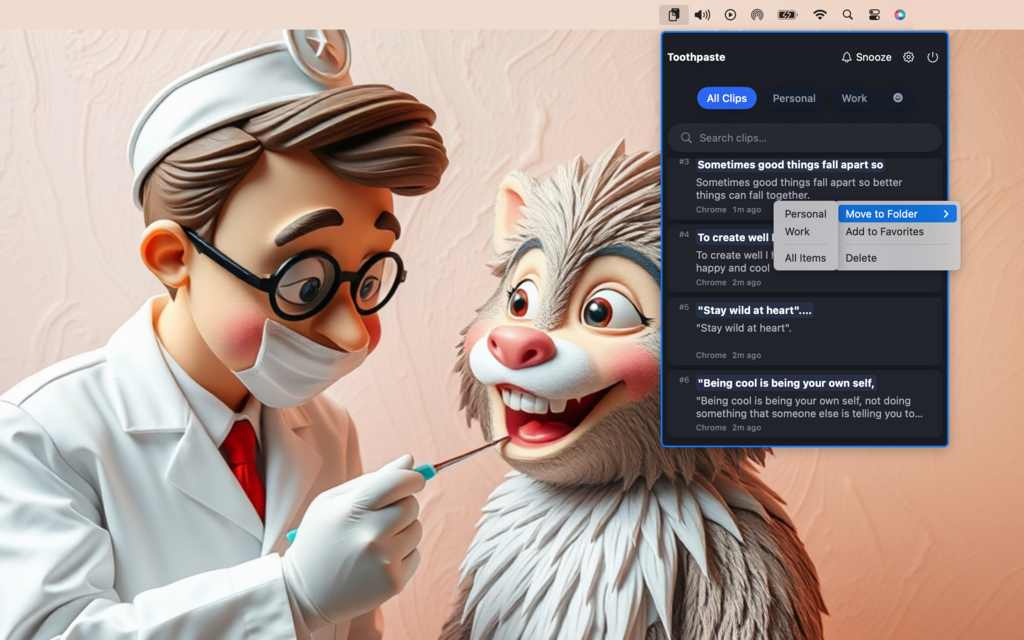Expand the Move to Folder submenu

897,214
